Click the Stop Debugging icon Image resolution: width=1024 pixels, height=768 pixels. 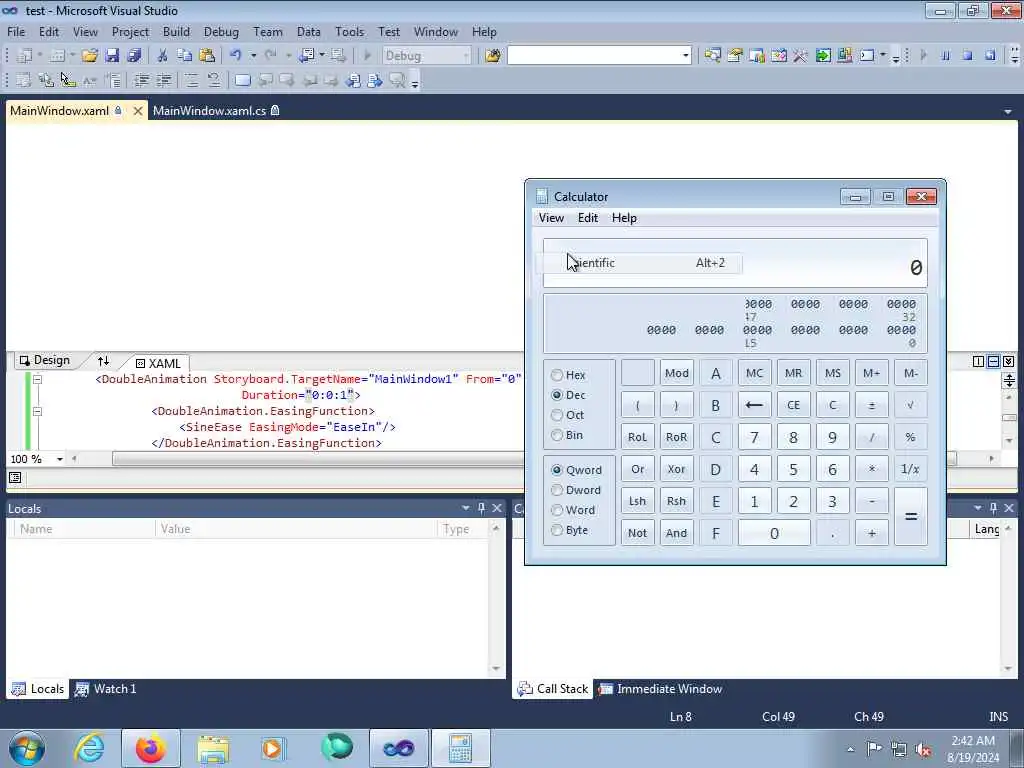coord(967,56)
